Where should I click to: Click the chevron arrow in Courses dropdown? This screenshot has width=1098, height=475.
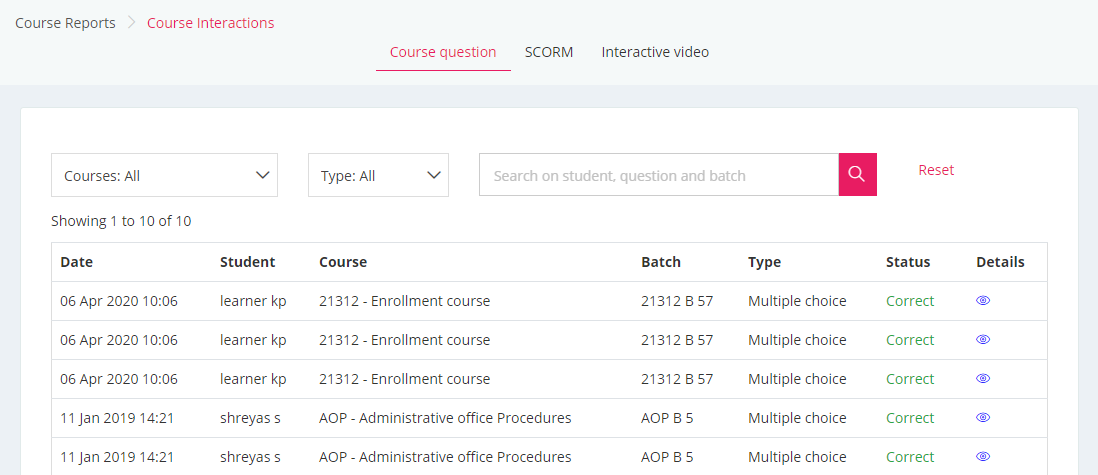click(263, 175)
